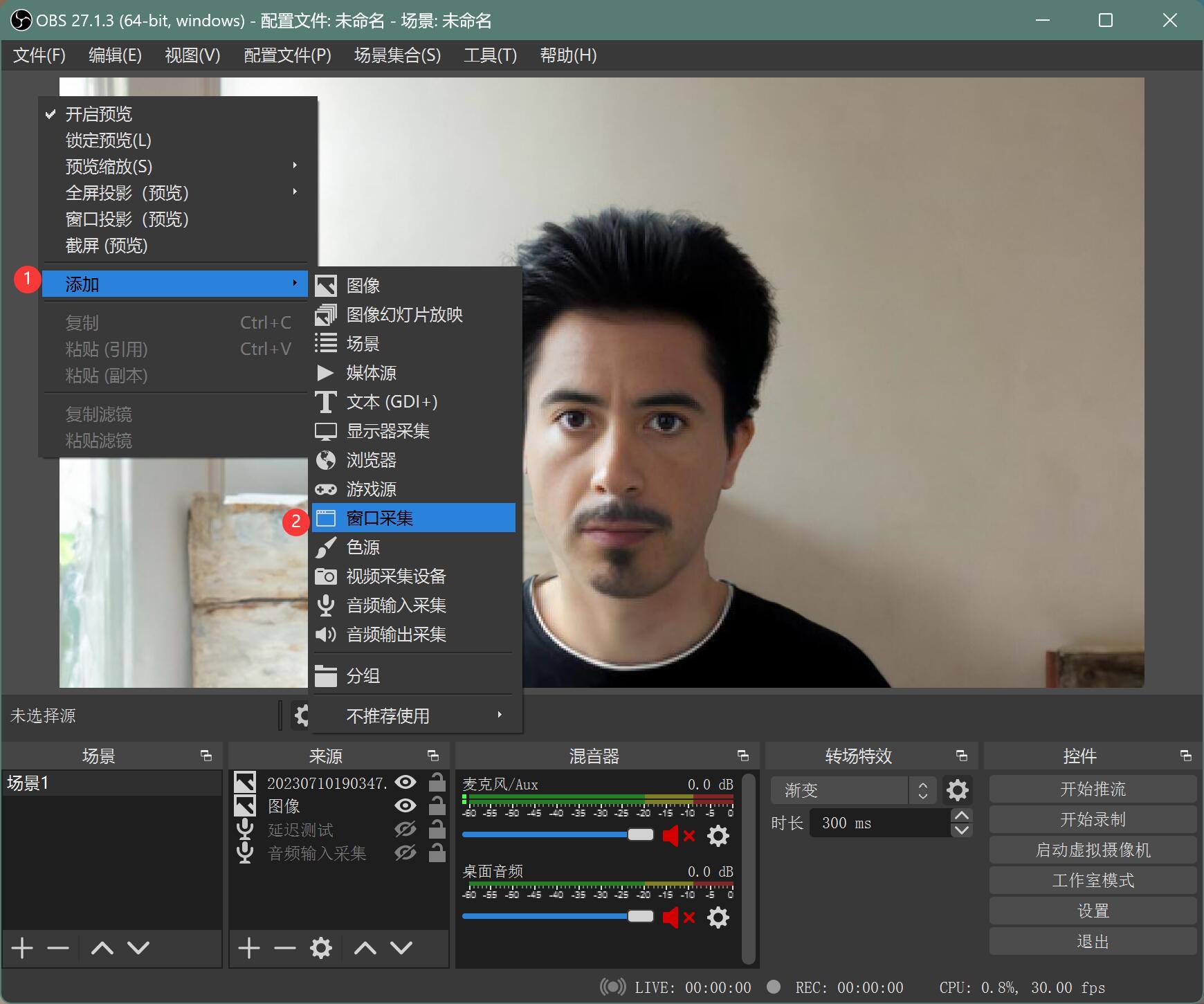Toggle visibility of 20230710190347 source
The width and height of the screenshot is (1204, 1004).
click(x=405, y=783)
